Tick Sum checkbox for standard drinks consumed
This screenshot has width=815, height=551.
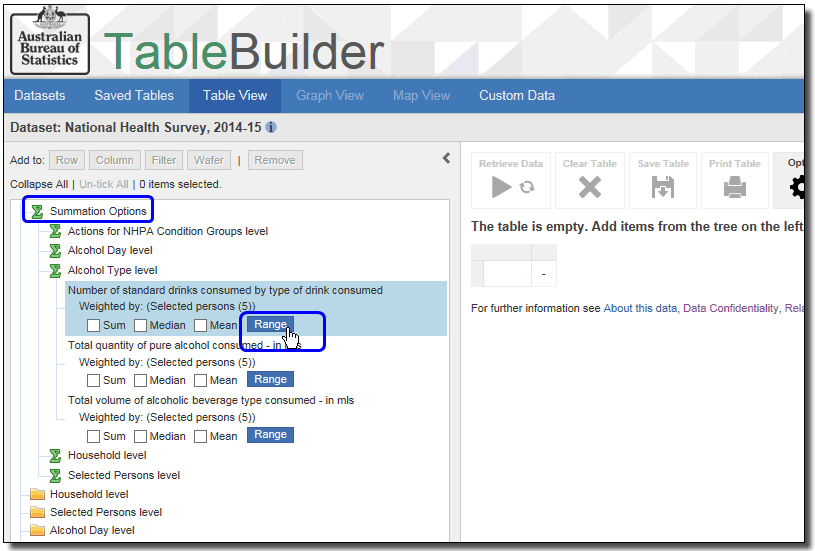[x=93, y=325]
